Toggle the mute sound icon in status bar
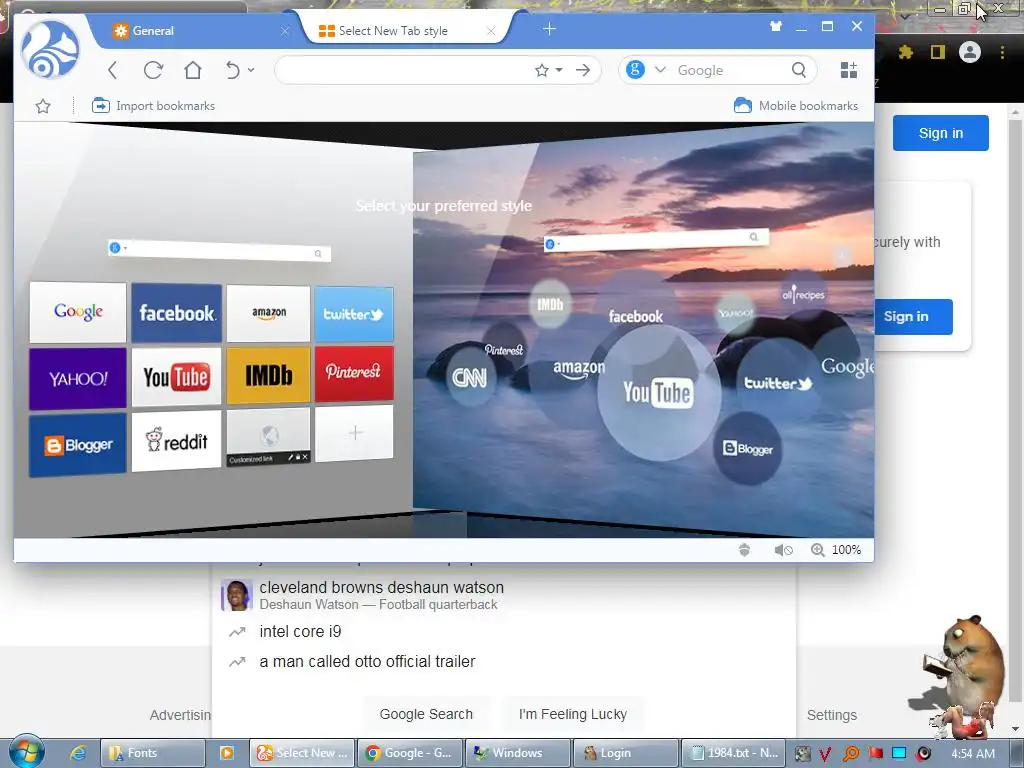The image size is (1024, 768). pyautogui.click(x=783, y=550)
